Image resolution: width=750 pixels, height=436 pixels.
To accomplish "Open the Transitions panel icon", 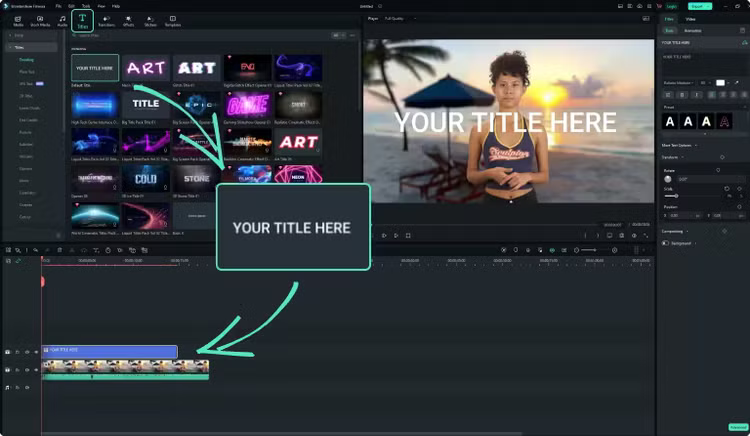I will (107, 19).
